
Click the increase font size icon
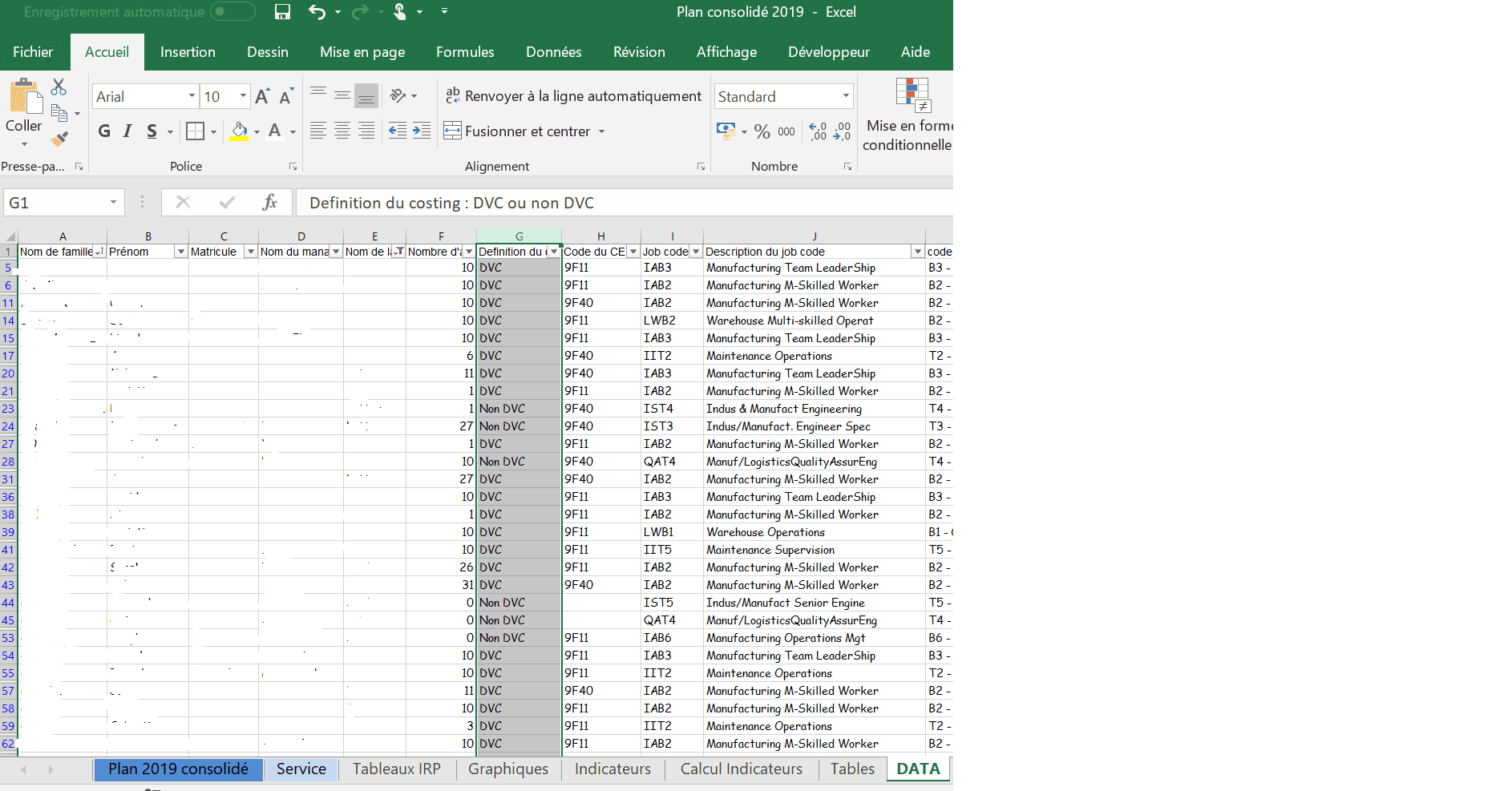[x=262, y=97]
